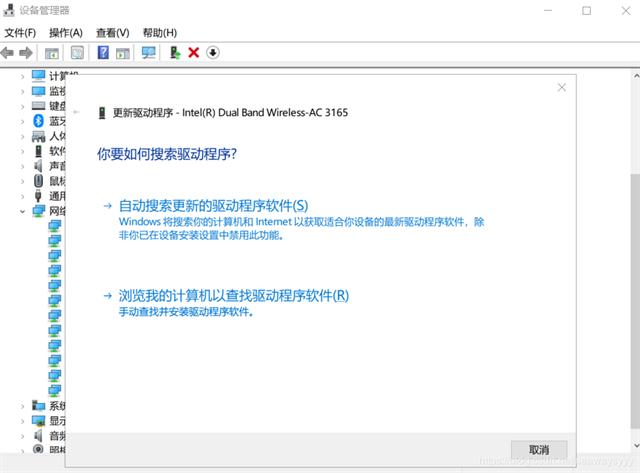The width and height of the screenshot is (640, 473).
Task: Open the 查看(V) menu
Action: point(113,33)
